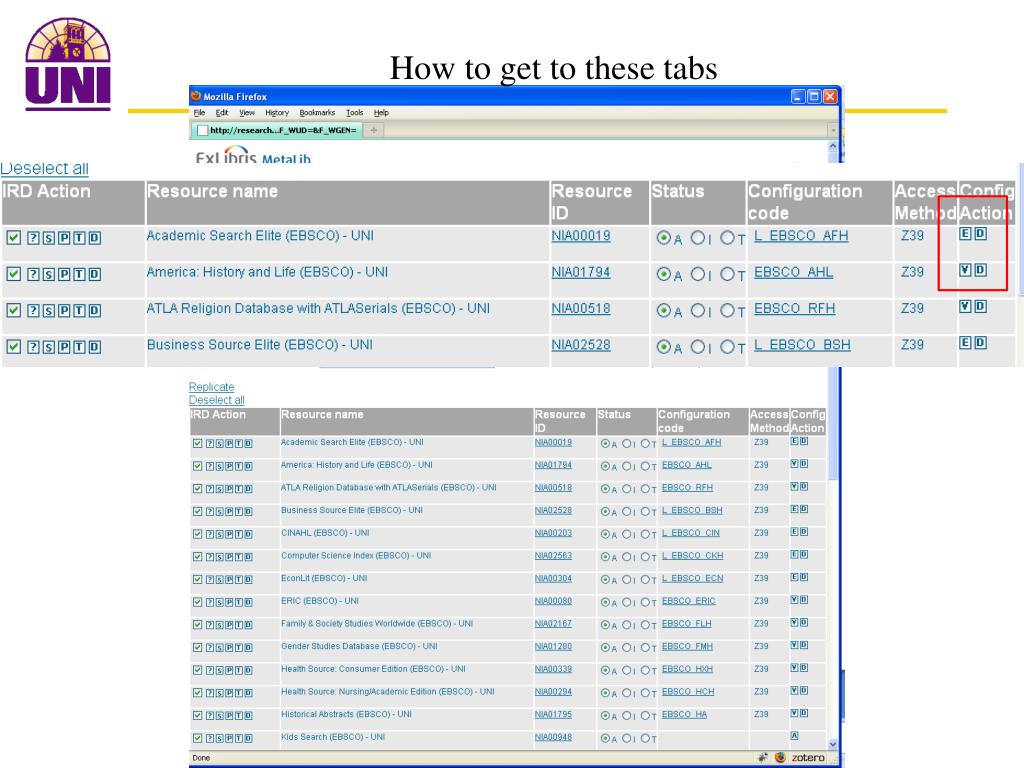1024x768 pixels.
Task: Open the History menu in Firefox
Action: (x=277, y=112)
